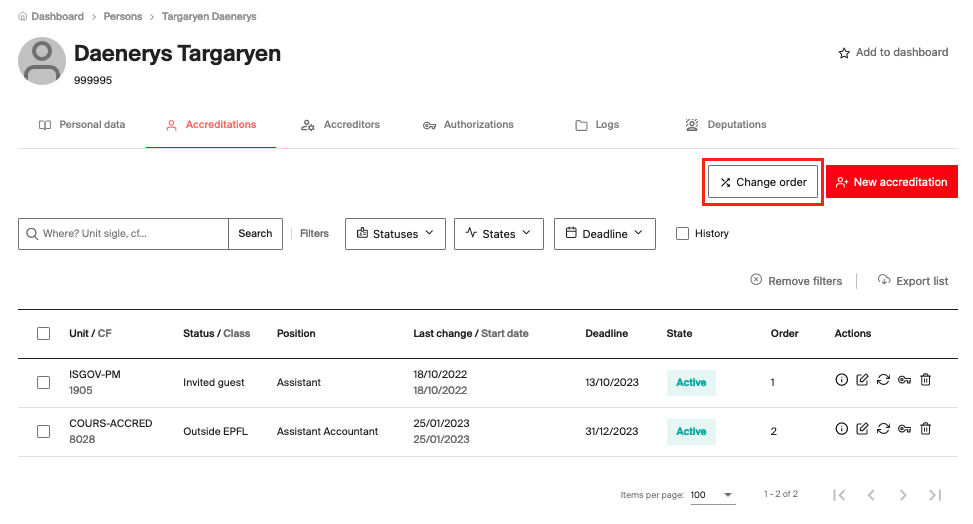Select the ISGOV-PM row checkbox
The image size is (973, 524).
(x=44, y=382)
